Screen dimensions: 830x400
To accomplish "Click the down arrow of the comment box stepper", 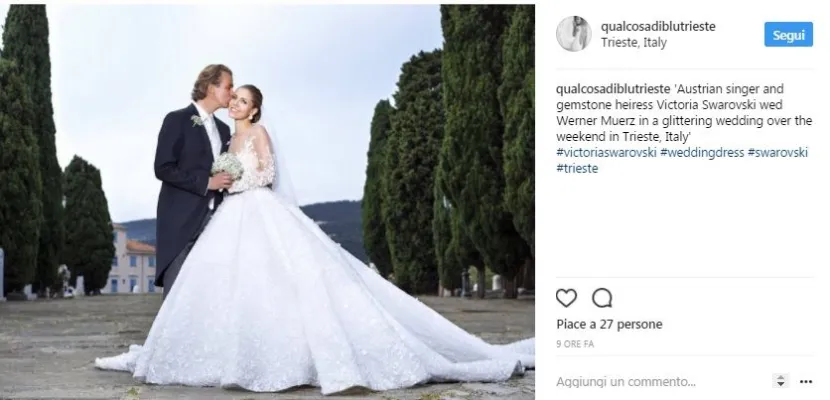I will click(779, 384).
